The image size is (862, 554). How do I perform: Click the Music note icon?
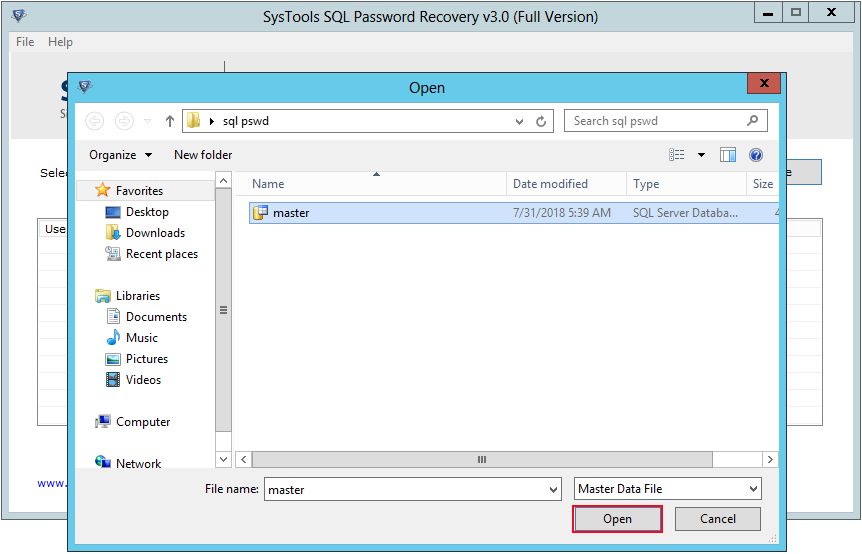113,337
